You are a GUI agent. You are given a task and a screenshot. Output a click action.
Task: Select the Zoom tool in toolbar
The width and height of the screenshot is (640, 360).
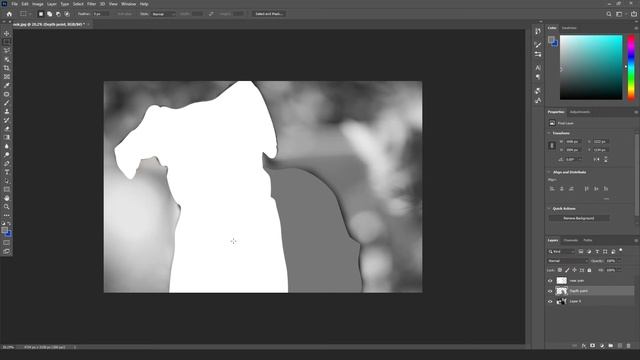(x=7, y=207)
